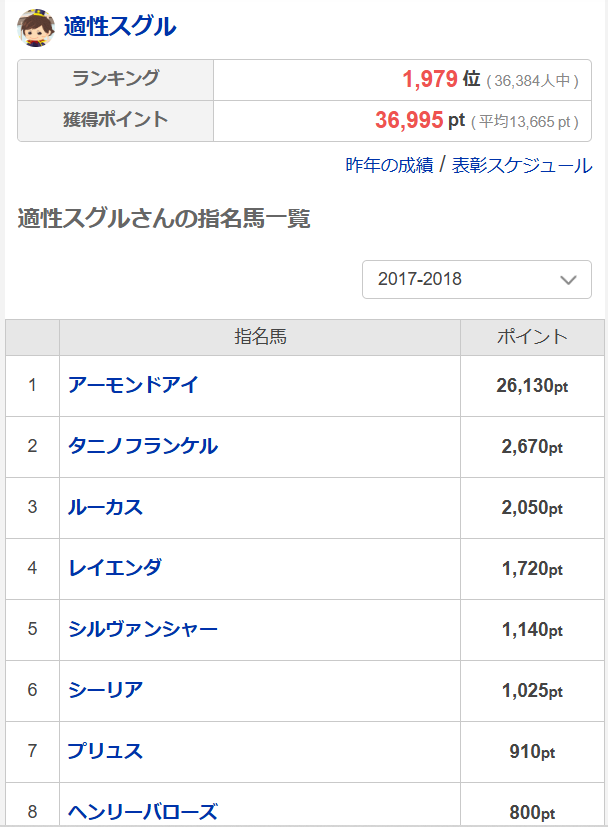608x827 pixels.
Task: Click the 2,670pt points cell
Action: pyautogui.click(x=532, y=447)
